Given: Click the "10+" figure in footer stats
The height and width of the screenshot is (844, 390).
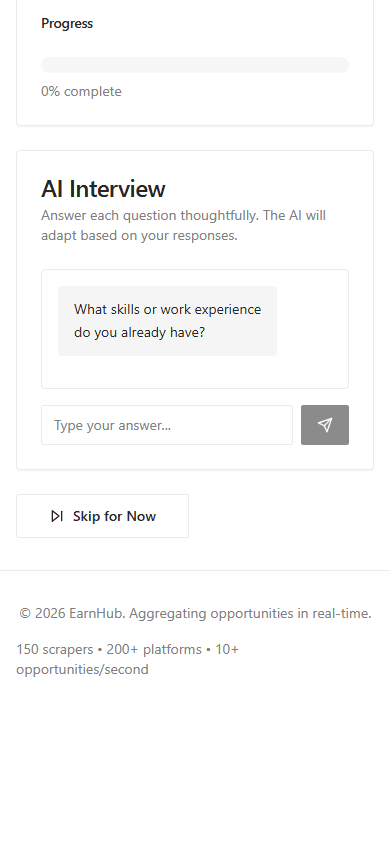Looking at the screenshot, I should coord(226,649).
